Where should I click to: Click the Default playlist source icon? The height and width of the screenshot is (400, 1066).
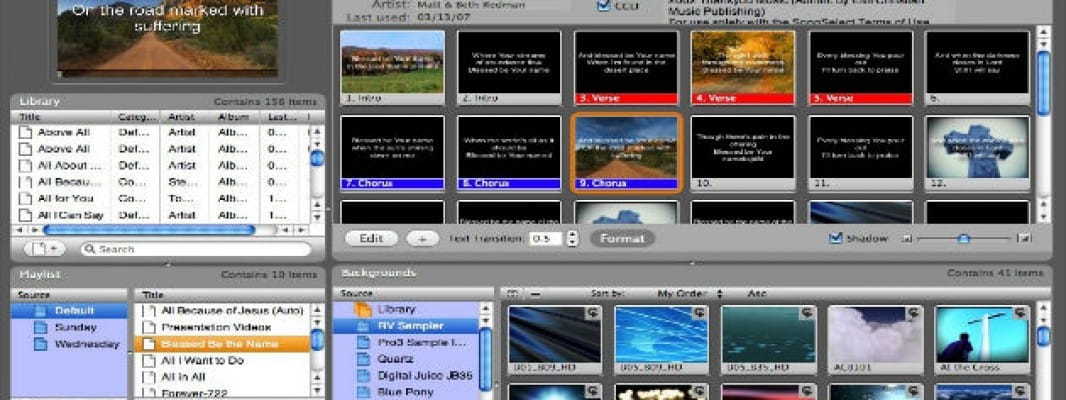click(x=41, y=311)
